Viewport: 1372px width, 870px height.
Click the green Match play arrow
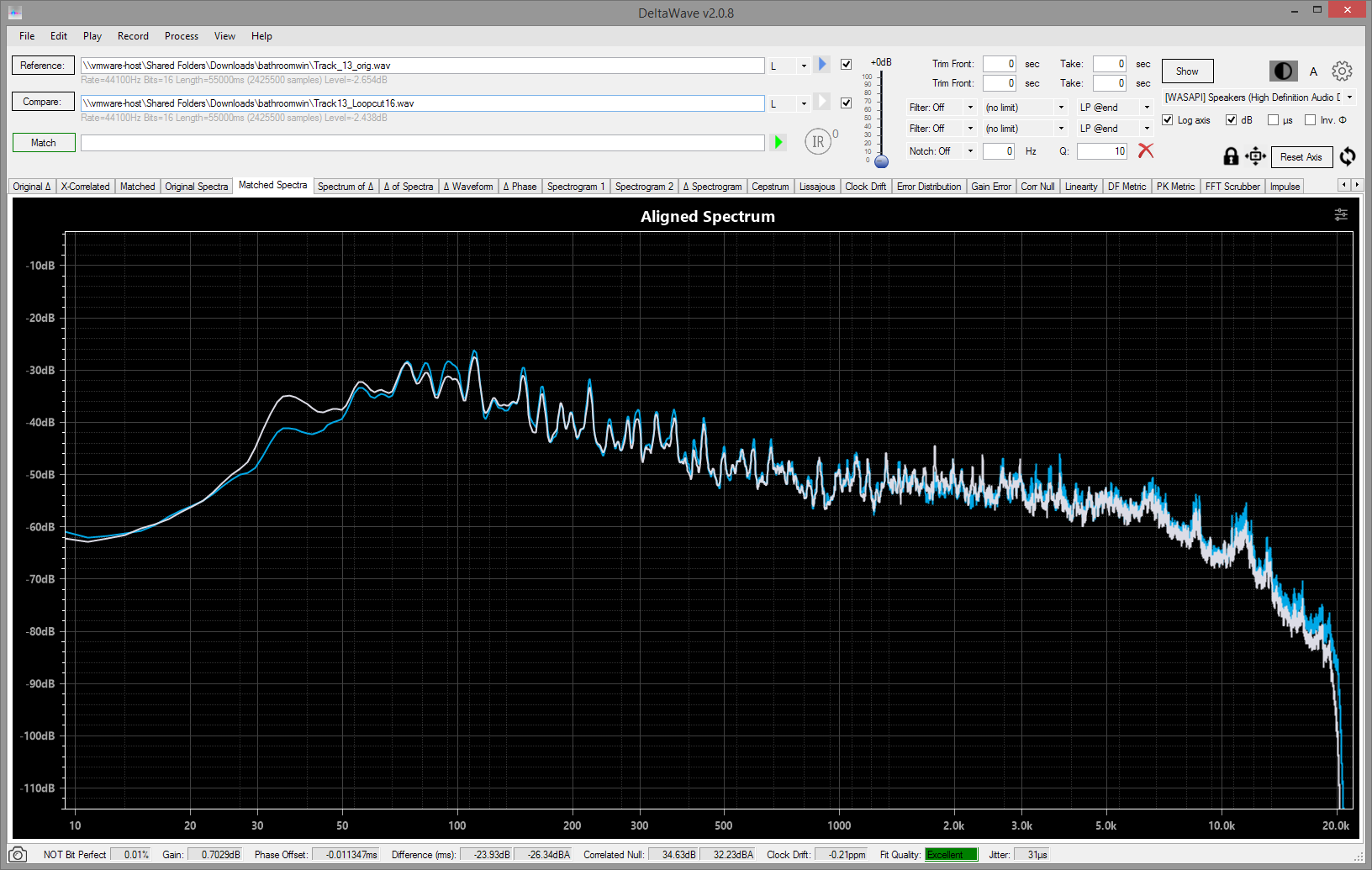coord(778,142)
